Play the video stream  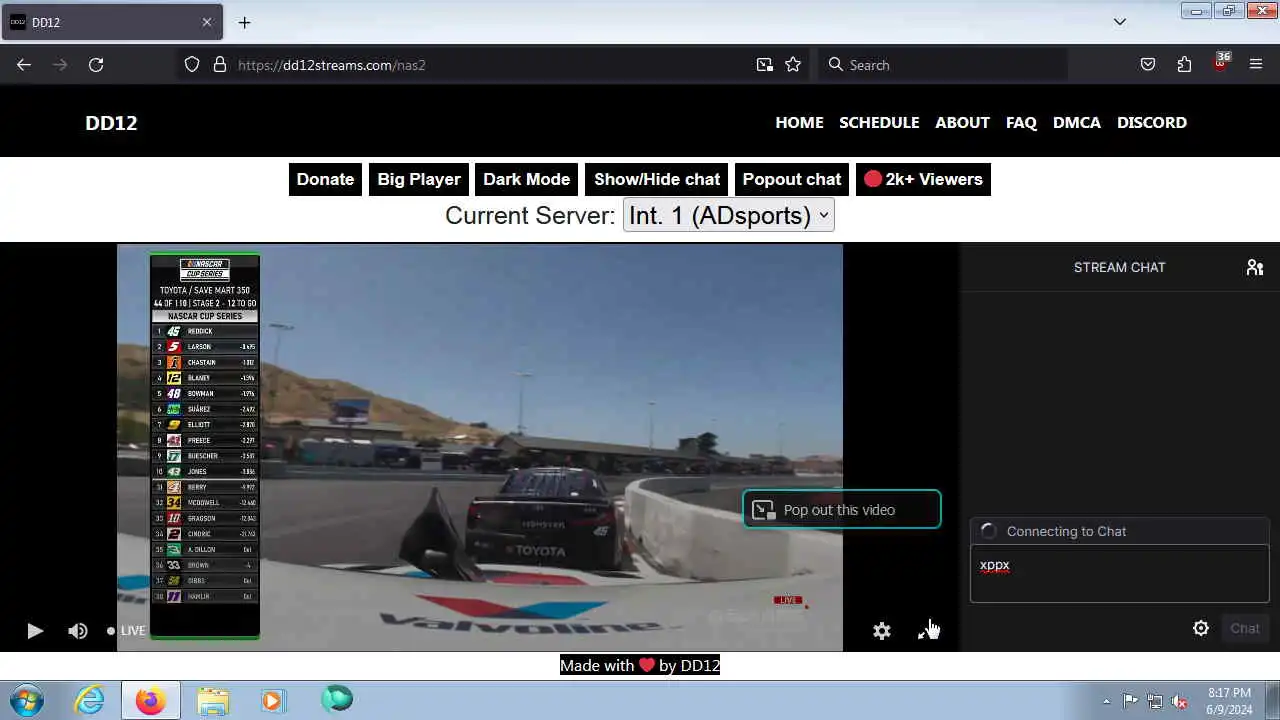(35, 631)
